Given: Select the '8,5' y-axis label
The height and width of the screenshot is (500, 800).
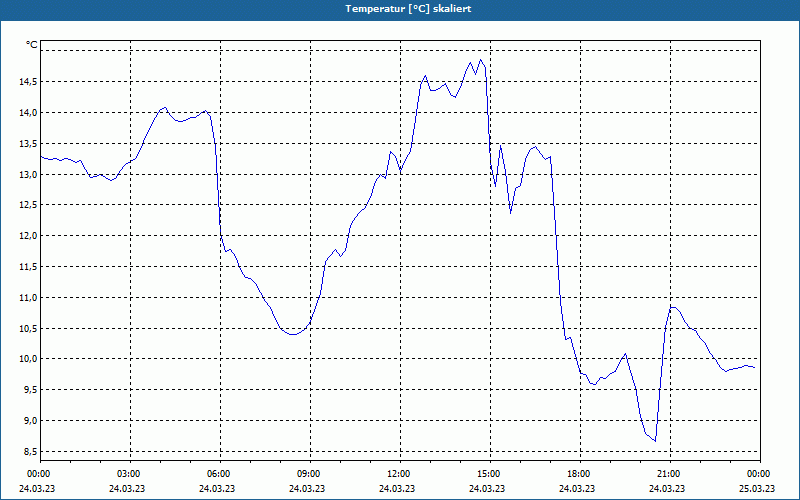Looking at the screenshot, I should 30,452.
